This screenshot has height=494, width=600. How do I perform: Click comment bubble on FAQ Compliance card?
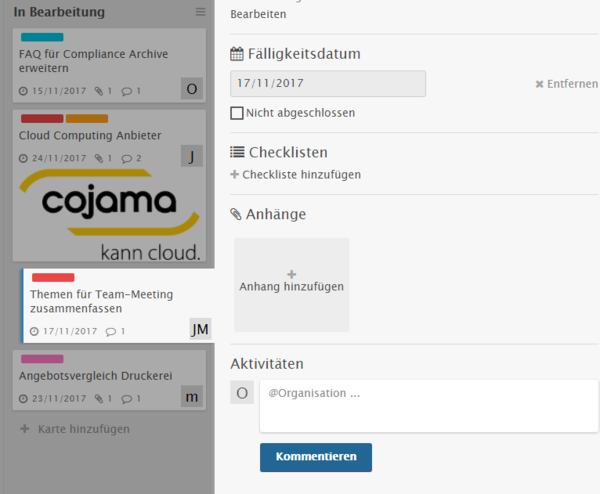127,91
